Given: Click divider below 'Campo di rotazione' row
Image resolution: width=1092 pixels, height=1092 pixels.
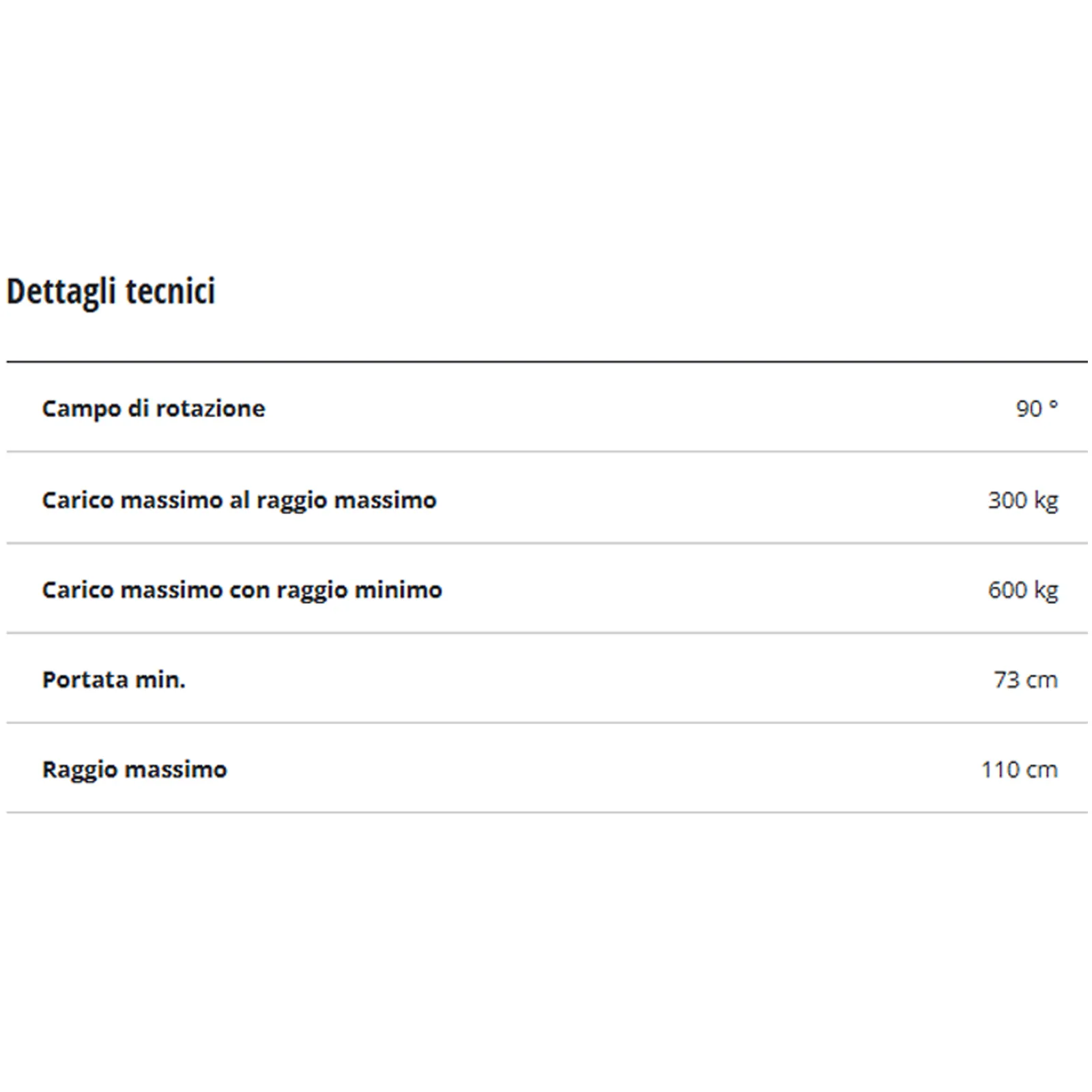Looking at the screenshot, I should pos(546,451).
